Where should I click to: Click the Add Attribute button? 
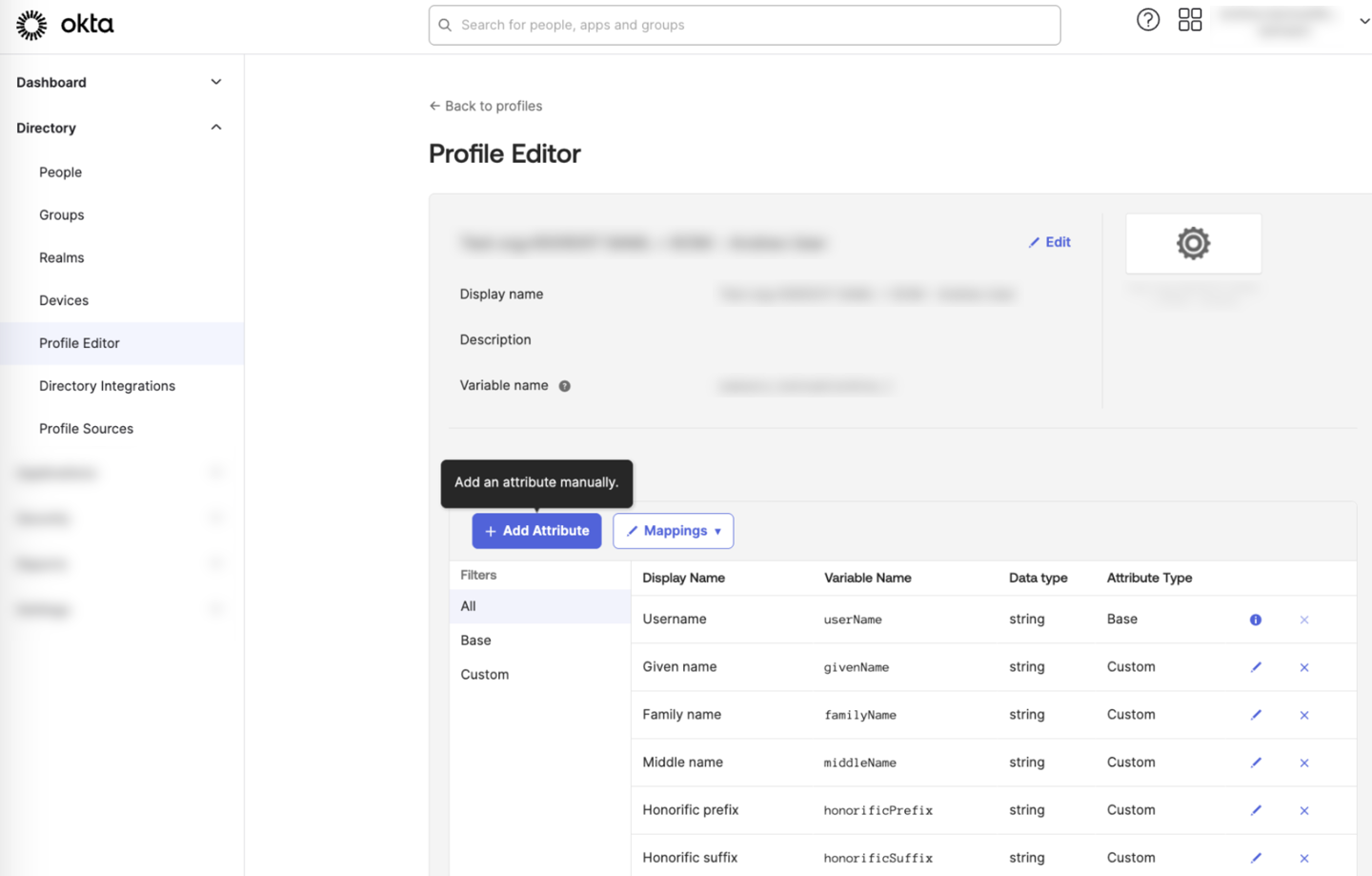pyautogui.click(x=536, y=531)
